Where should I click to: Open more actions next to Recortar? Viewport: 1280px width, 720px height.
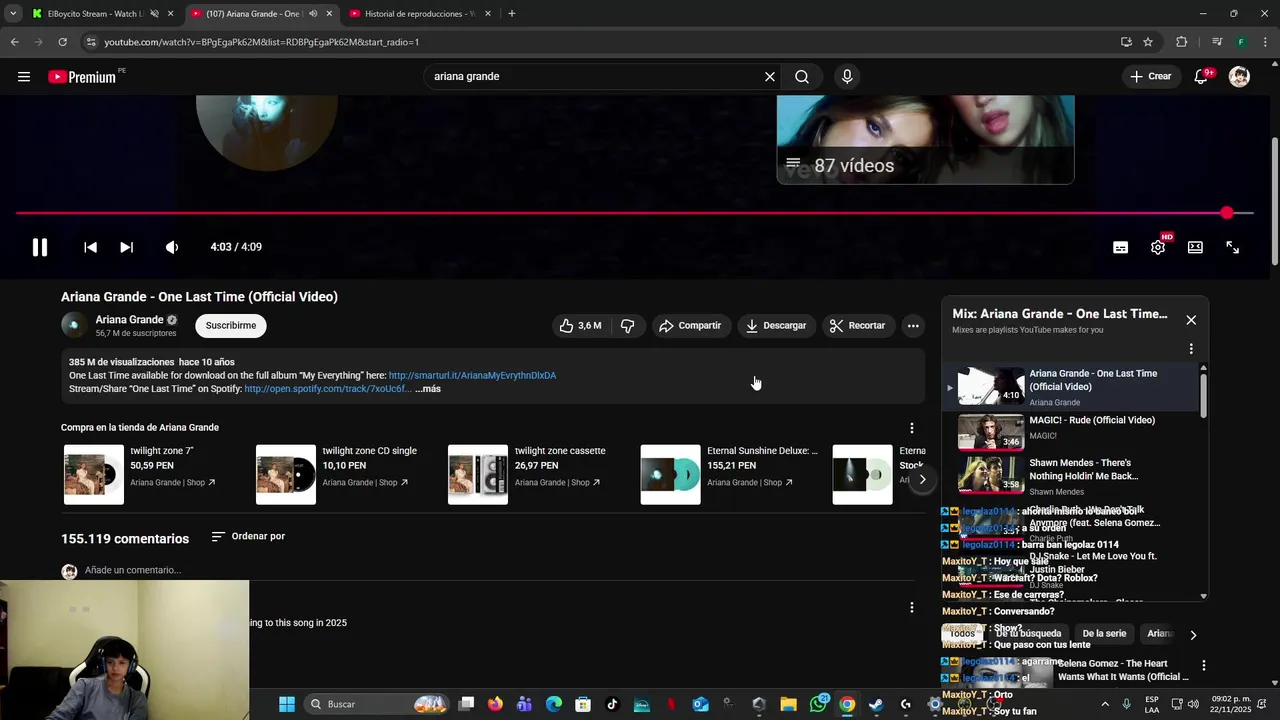[x=912, y=325]
